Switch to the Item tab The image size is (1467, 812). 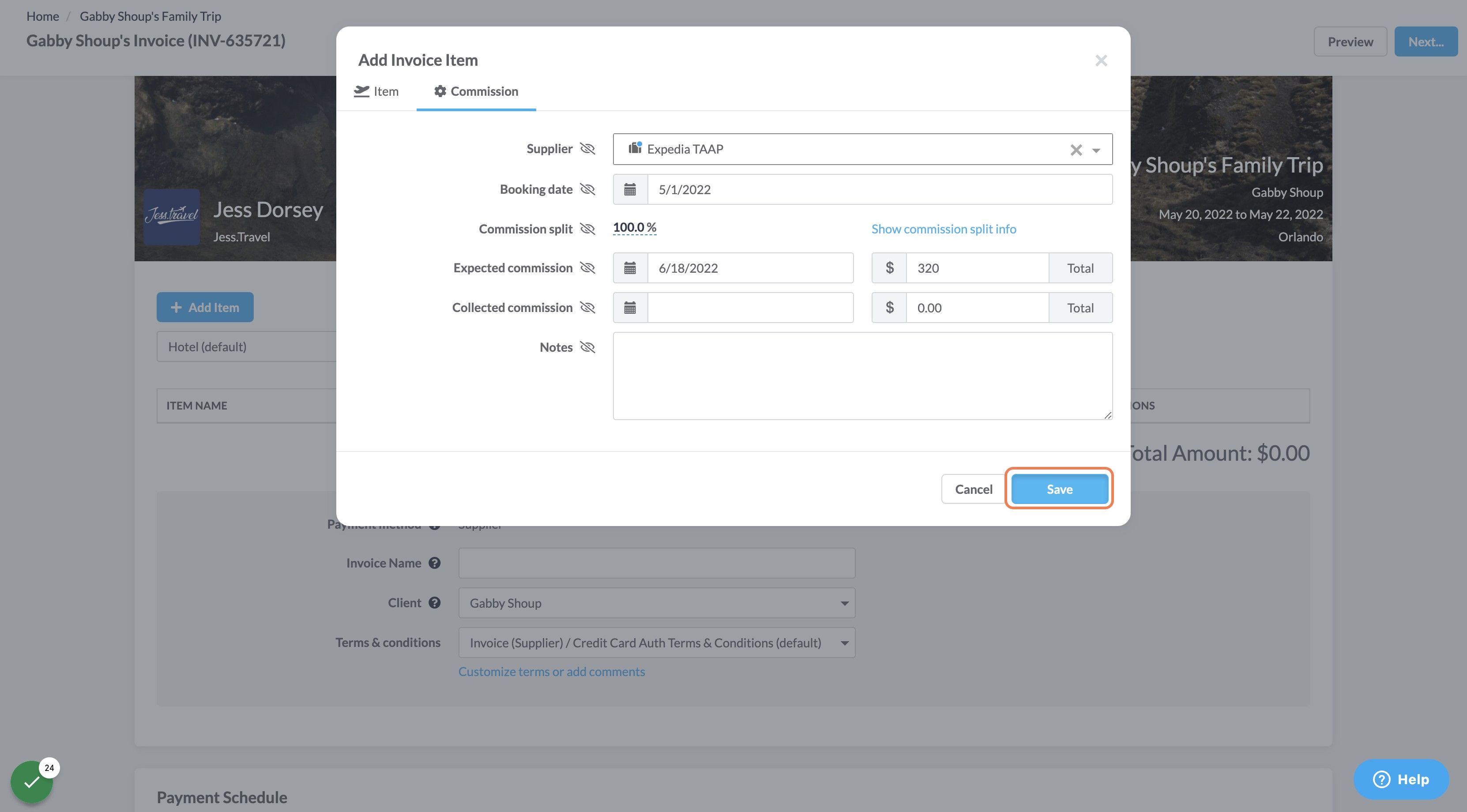(x=376, y=91)
